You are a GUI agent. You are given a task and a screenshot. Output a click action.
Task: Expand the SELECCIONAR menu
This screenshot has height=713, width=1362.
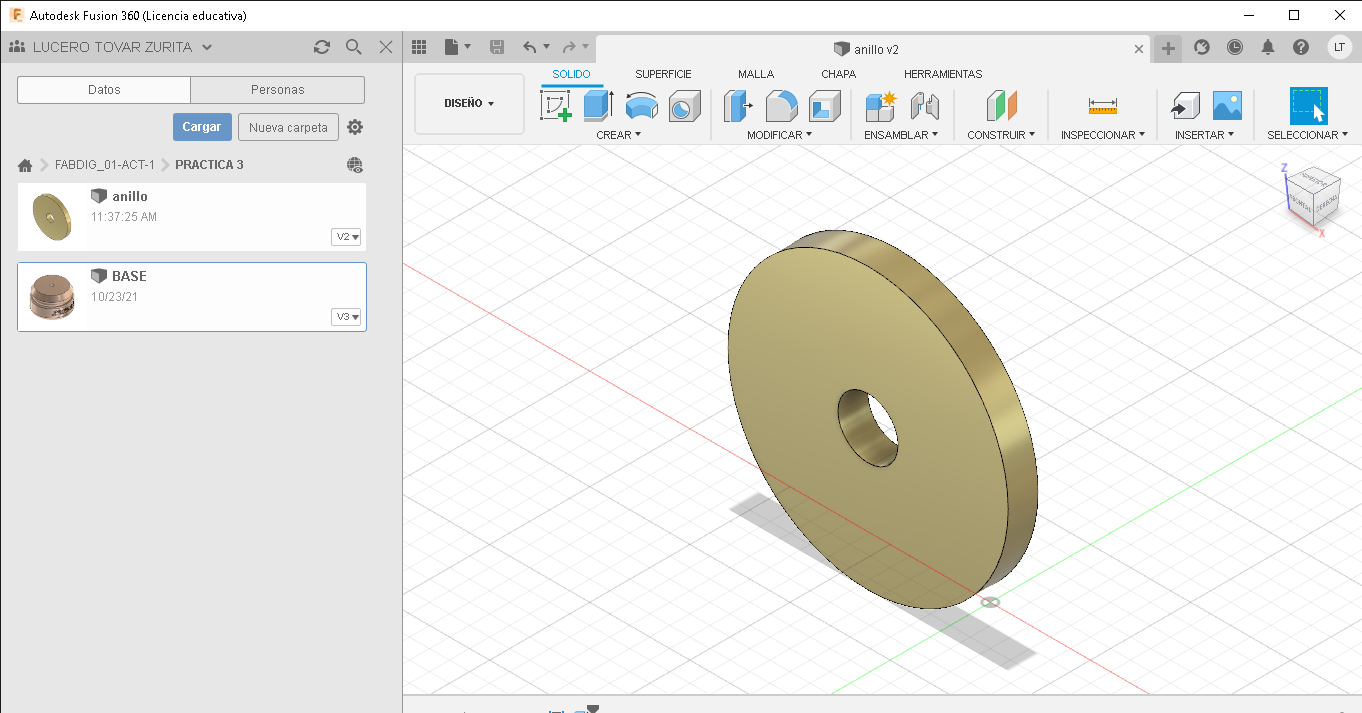click(x=1308, y=134)
